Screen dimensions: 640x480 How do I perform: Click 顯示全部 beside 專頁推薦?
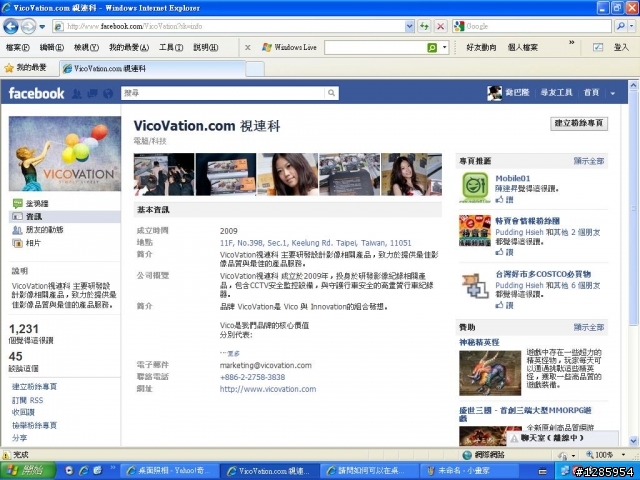[x=589, y=161]
